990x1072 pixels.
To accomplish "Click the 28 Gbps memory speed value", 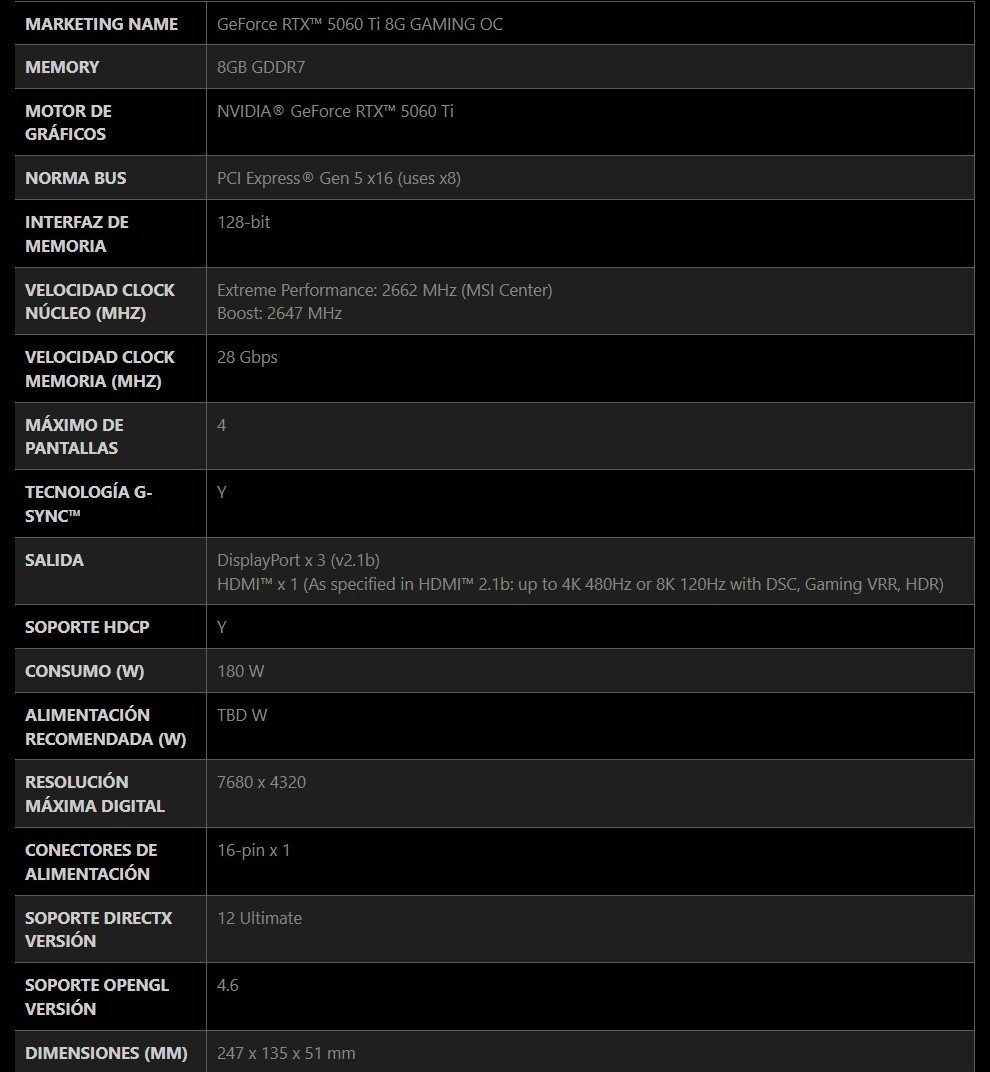I will click(x=247, y=357).
